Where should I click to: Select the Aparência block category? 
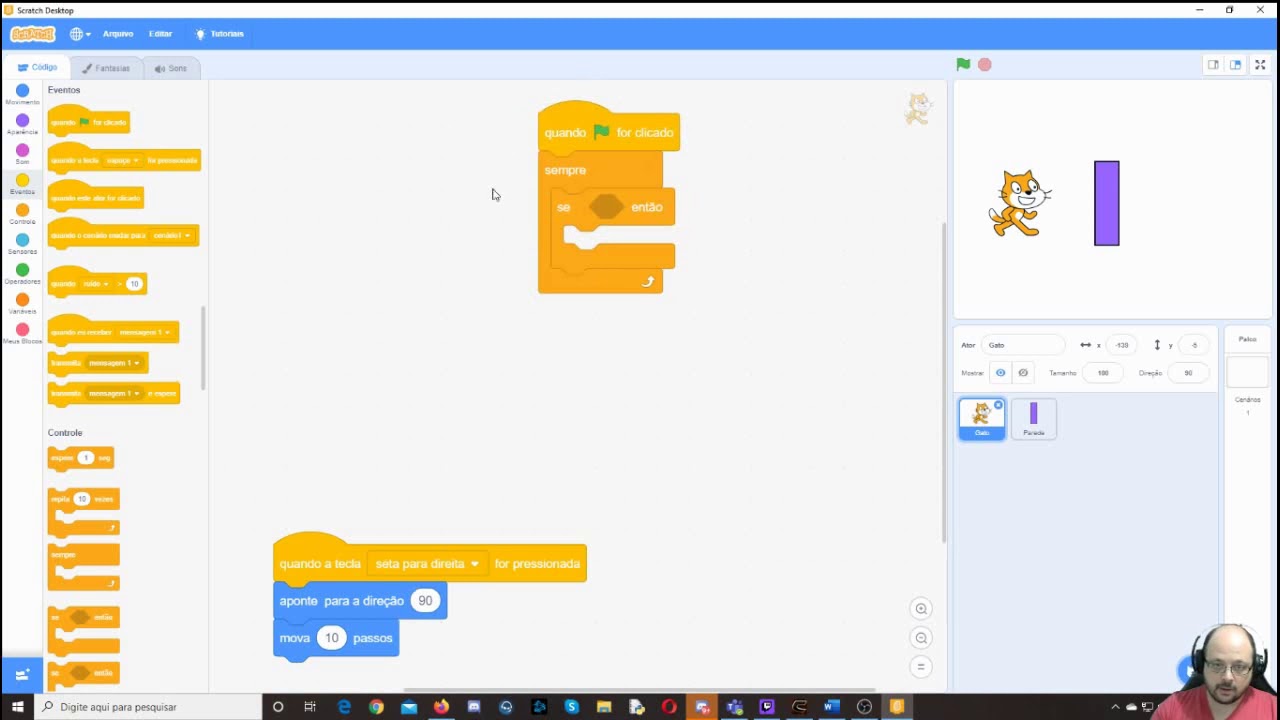pos(22,124)
